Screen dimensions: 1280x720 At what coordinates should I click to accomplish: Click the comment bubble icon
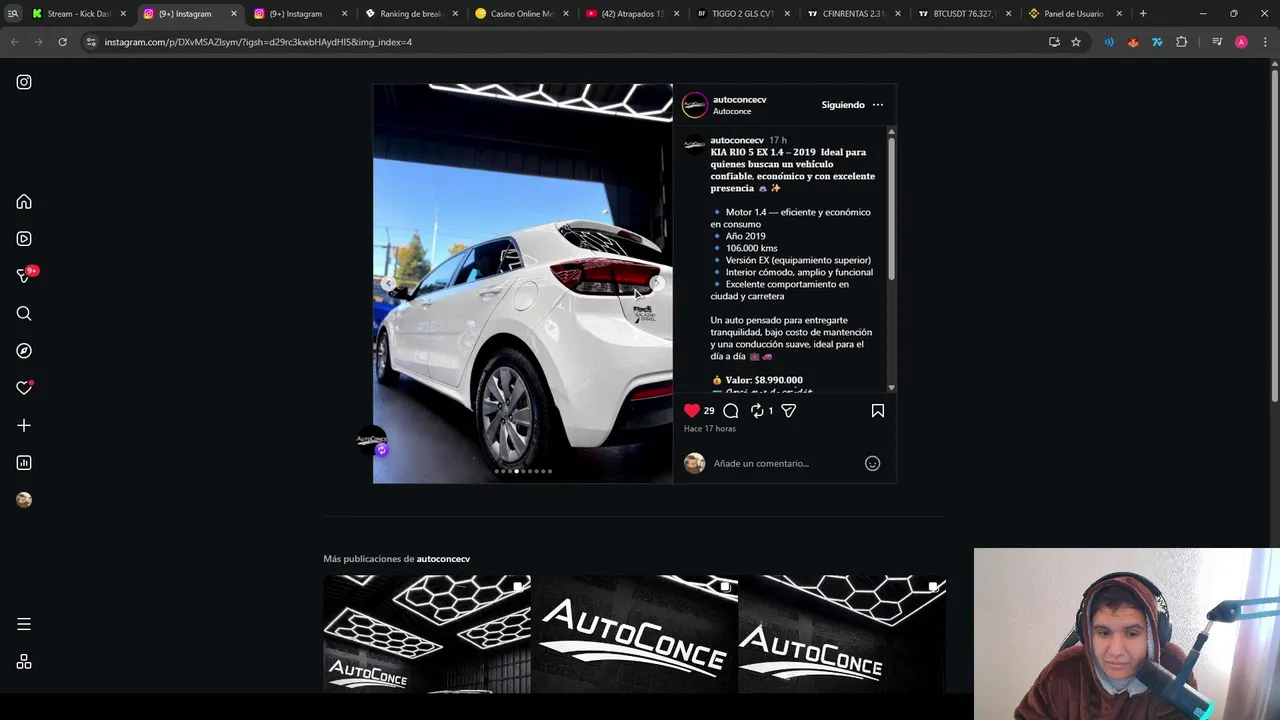tap(731, 411)
